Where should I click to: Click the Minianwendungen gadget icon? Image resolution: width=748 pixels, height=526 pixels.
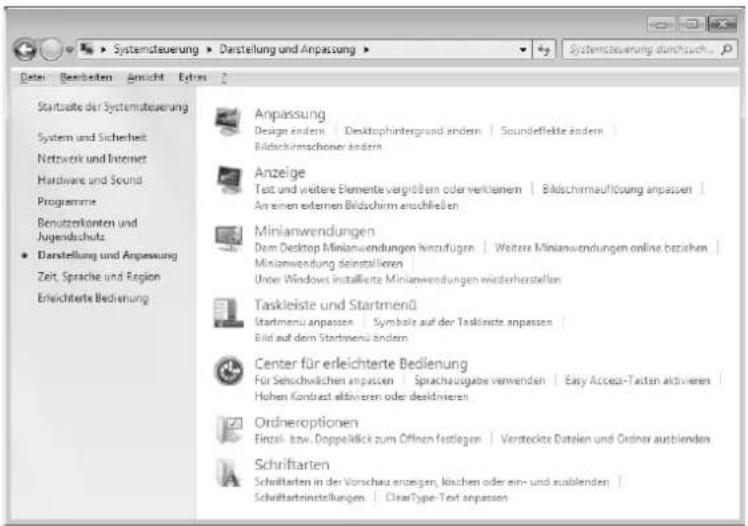[x=229, y=238]
